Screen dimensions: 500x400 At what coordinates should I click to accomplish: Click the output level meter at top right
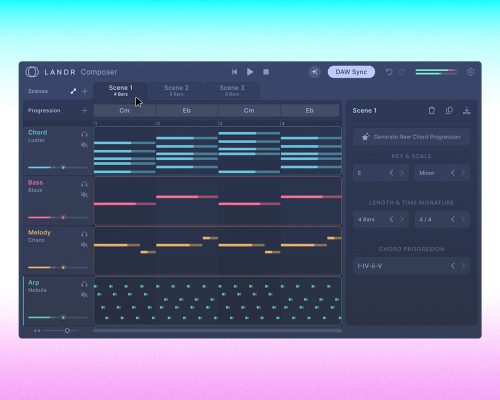[437, 72]
